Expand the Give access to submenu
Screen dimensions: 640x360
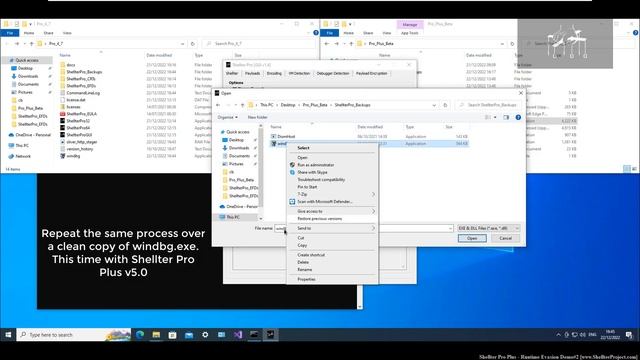(332, 211)
